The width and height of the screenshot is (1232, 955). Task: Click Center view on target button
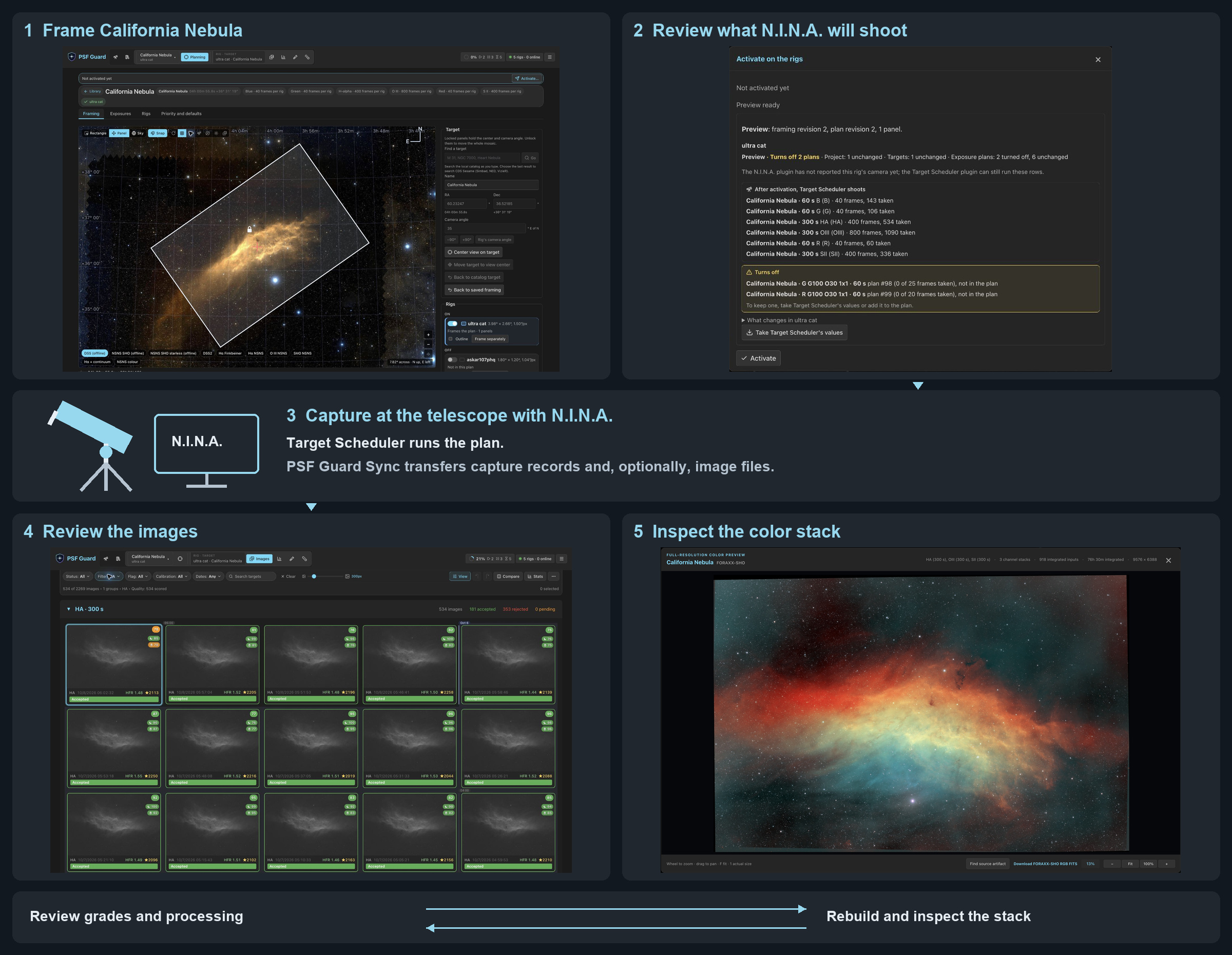pyautogui.click(x=473, y=252)
